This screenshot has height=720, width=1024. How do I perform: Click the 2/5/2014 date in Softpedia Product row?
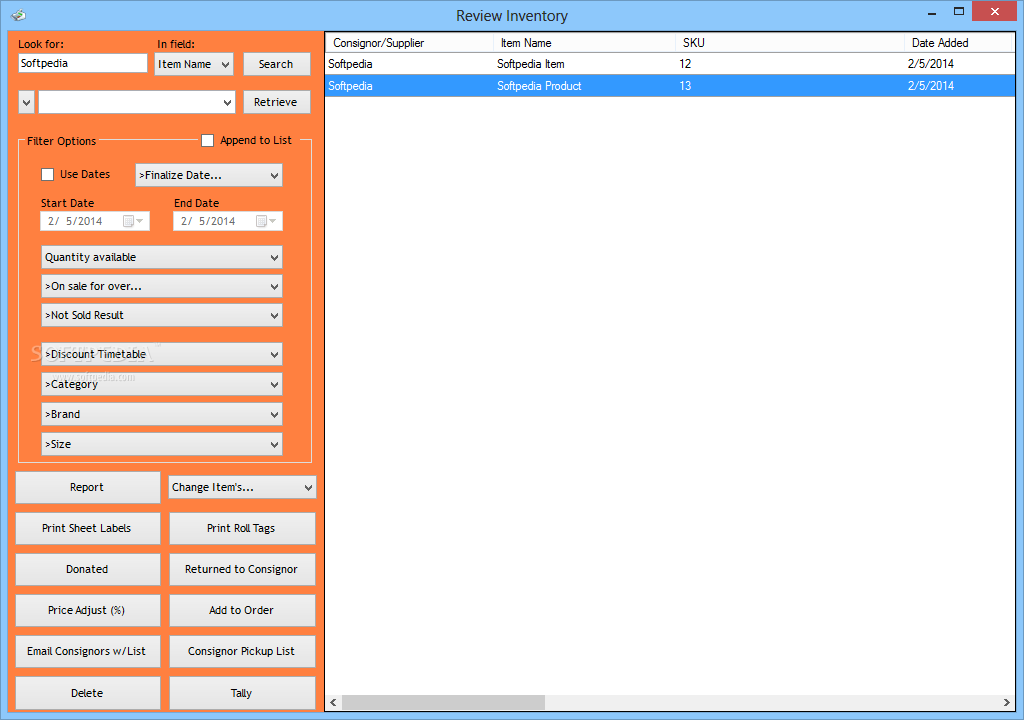coord(931,86)
